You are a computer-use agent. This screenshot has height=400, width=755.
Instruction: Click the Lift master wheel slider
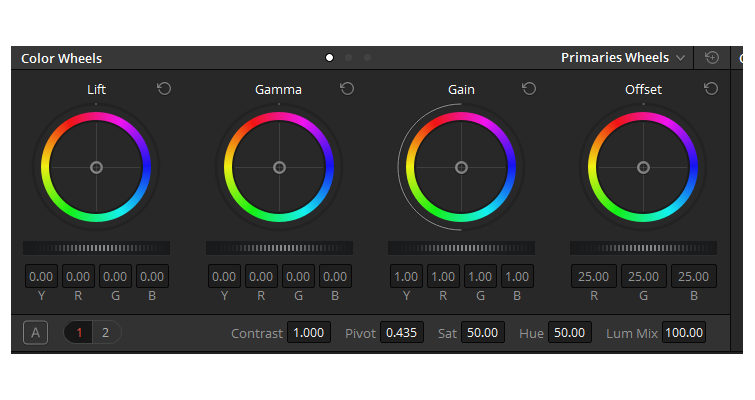coord(97,248)
